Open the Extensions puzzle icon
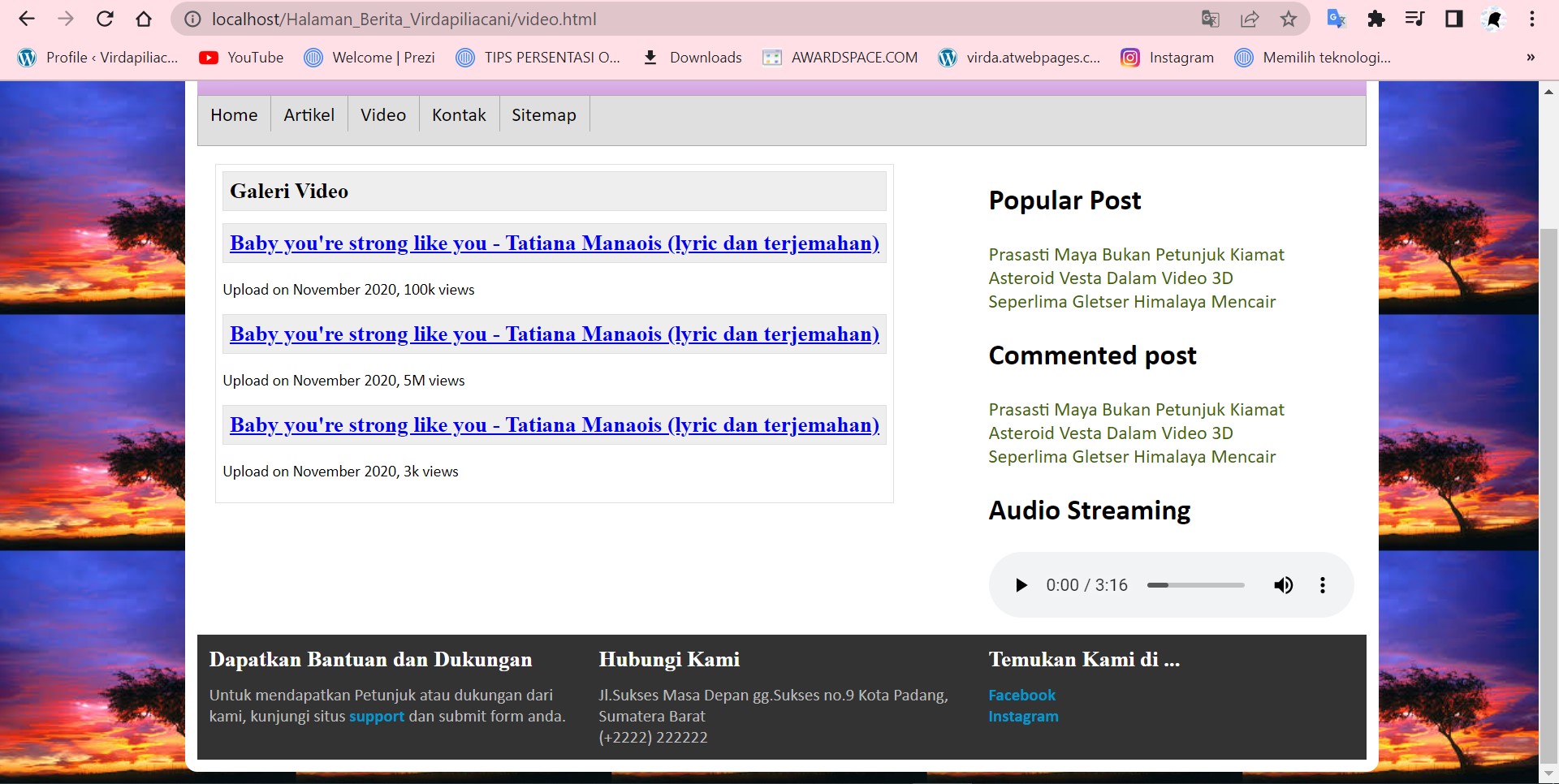This screenshot has height=784, width=1559. (x=1375, y=19)
